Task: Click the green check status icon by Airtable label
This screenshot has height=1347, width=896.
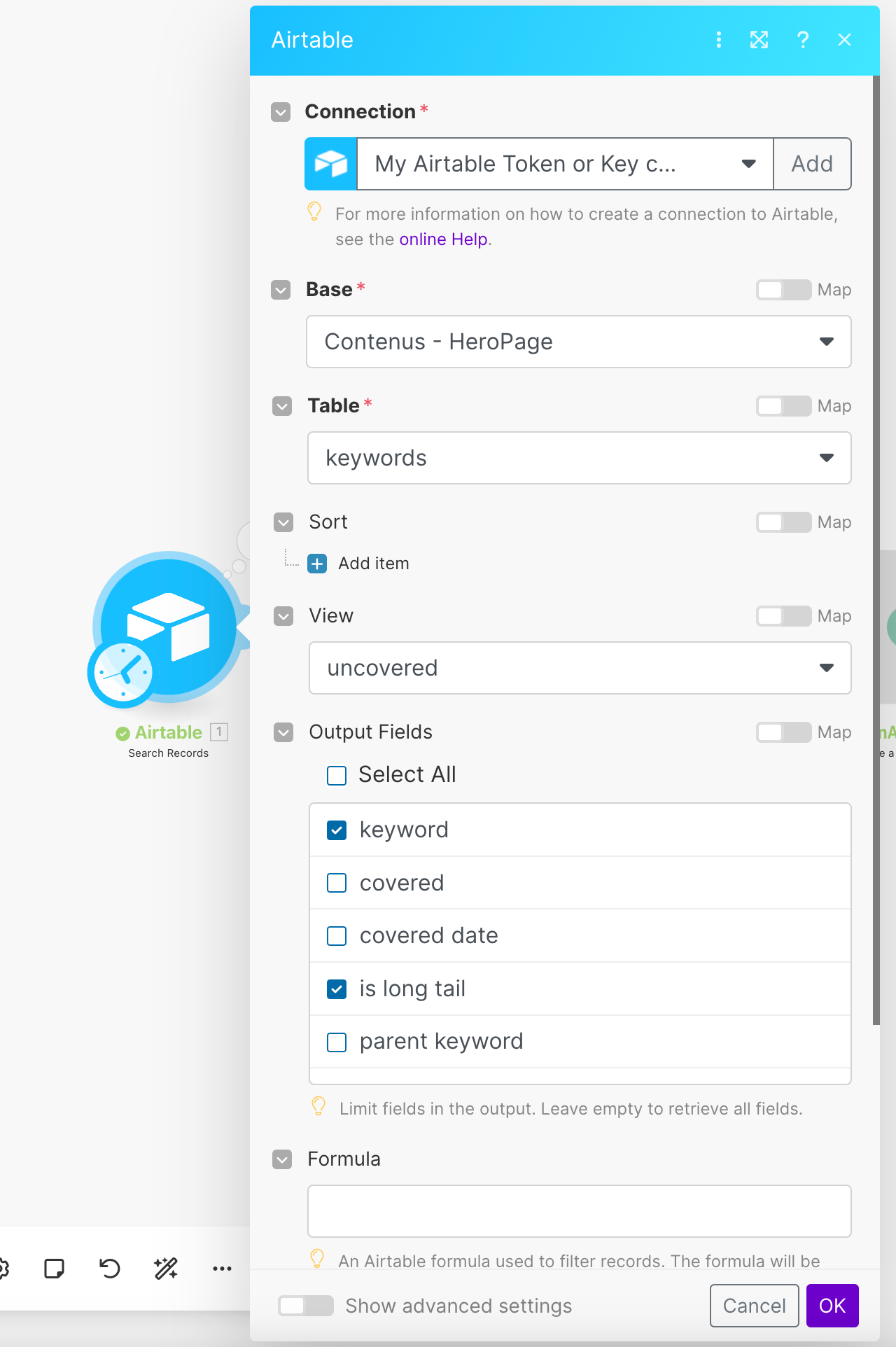Action: tap(122, 733)
